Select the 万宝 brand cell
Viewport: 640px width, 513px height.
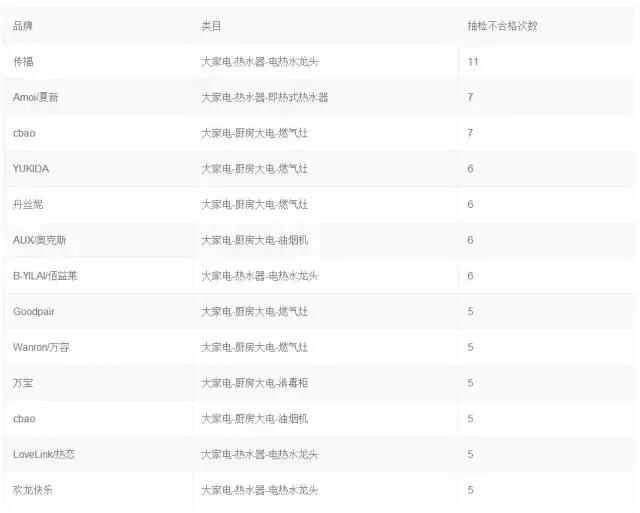click(23, 383)
